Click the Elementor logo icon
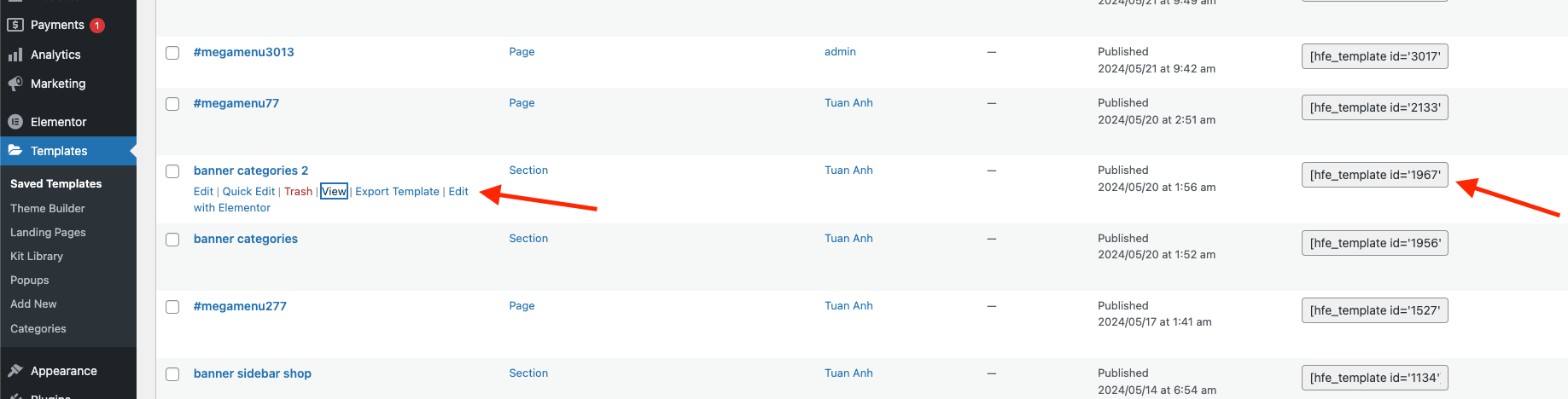1568x399 pixels. 15,122
